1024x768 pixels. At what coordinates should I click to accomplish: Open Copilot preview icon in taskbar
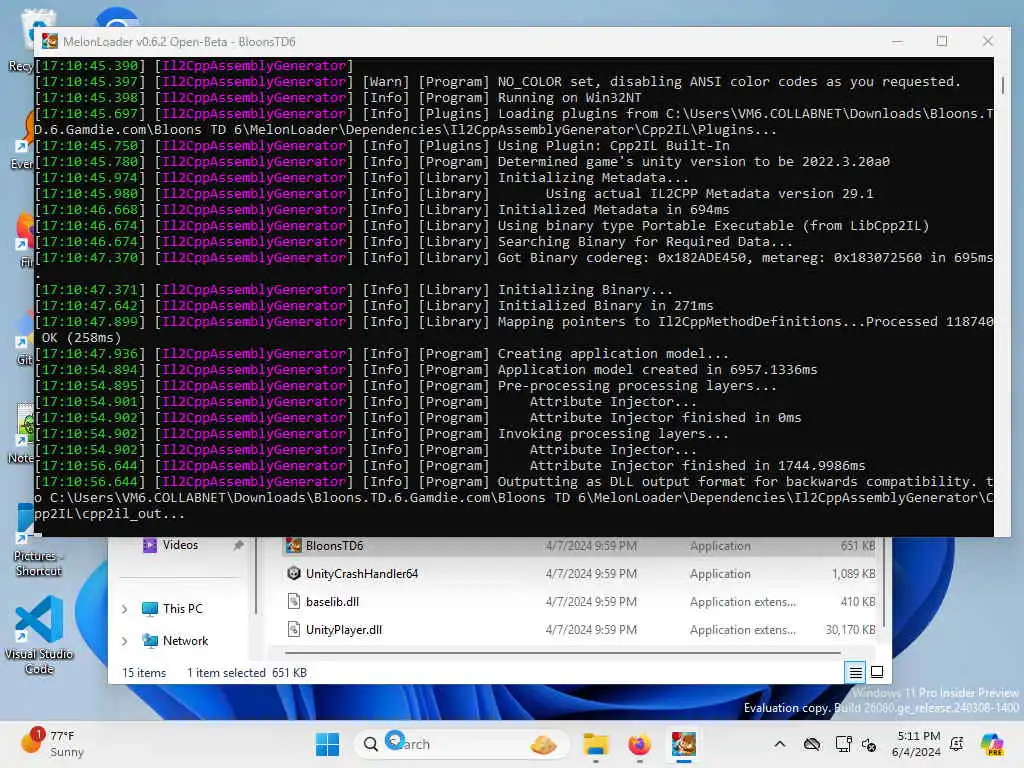click(992, 744)
